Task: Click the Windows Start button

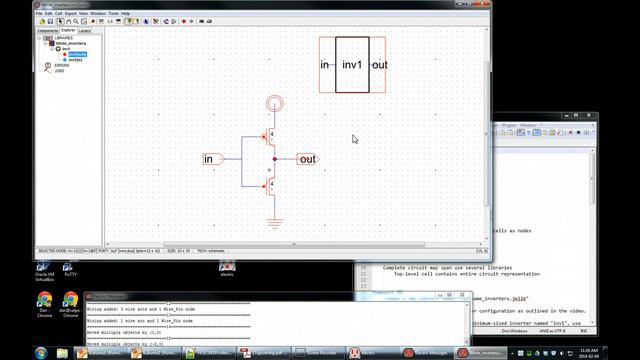Action: click(x=41, y=353)
